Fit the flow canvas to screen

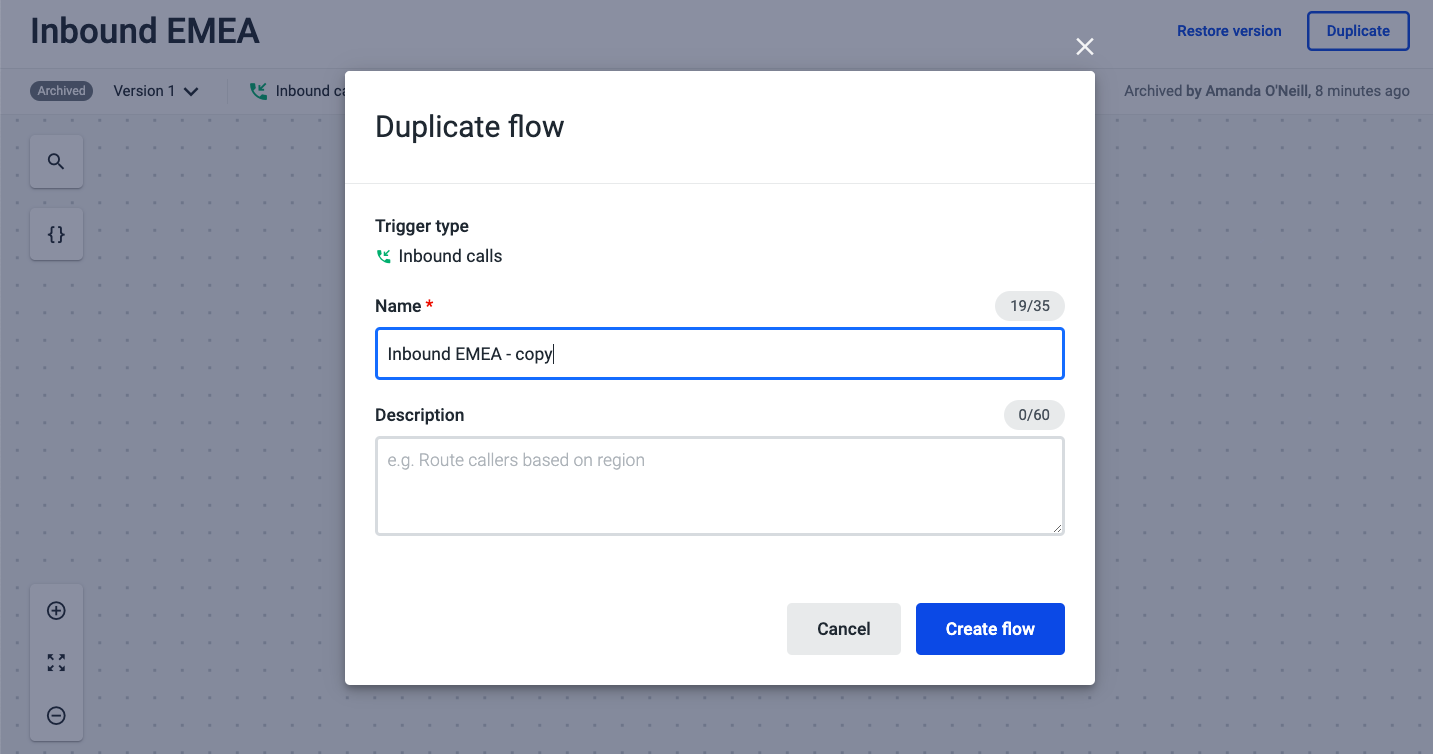56,662
